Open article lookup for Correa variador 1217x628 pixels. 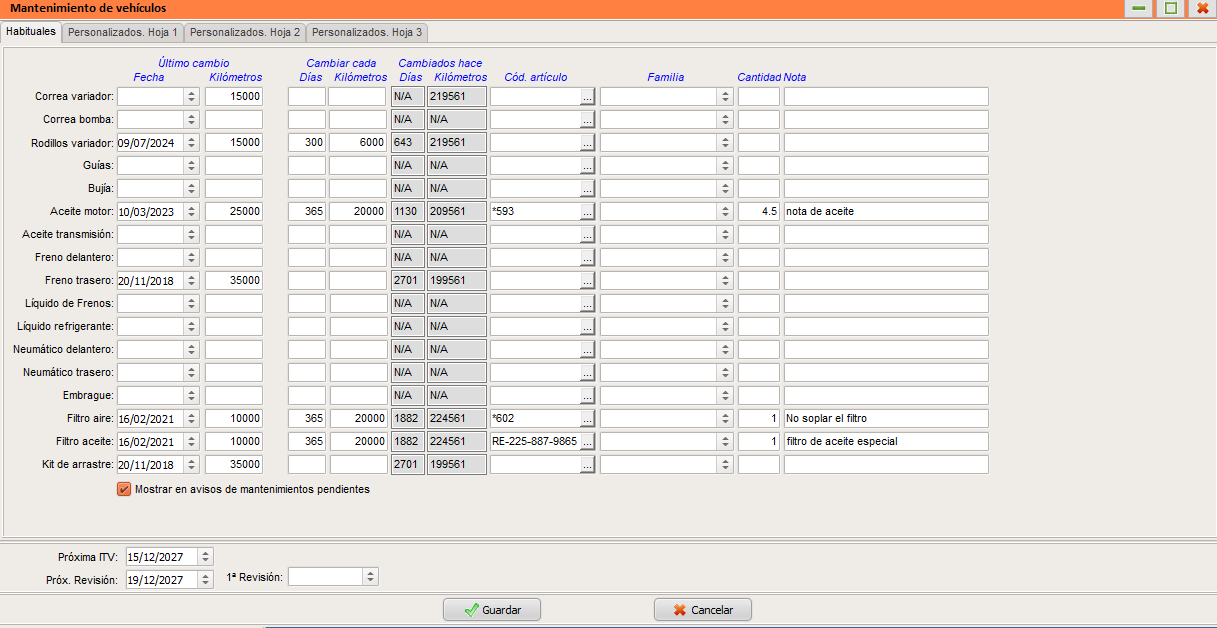(x=588, y=97)
